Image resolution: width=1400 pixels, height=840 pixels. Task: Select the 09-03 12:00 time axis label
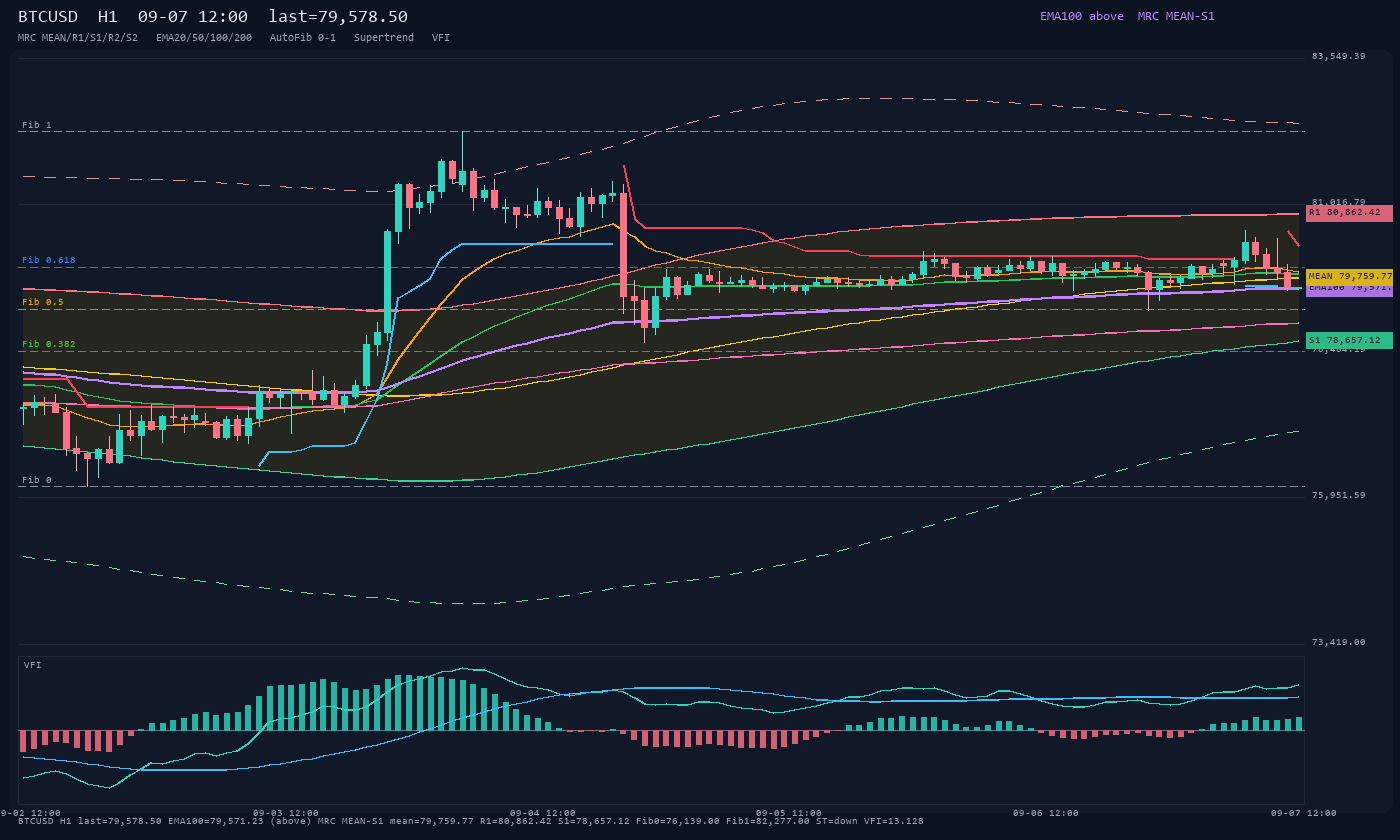pyautogui.click(x=286, y=813)
